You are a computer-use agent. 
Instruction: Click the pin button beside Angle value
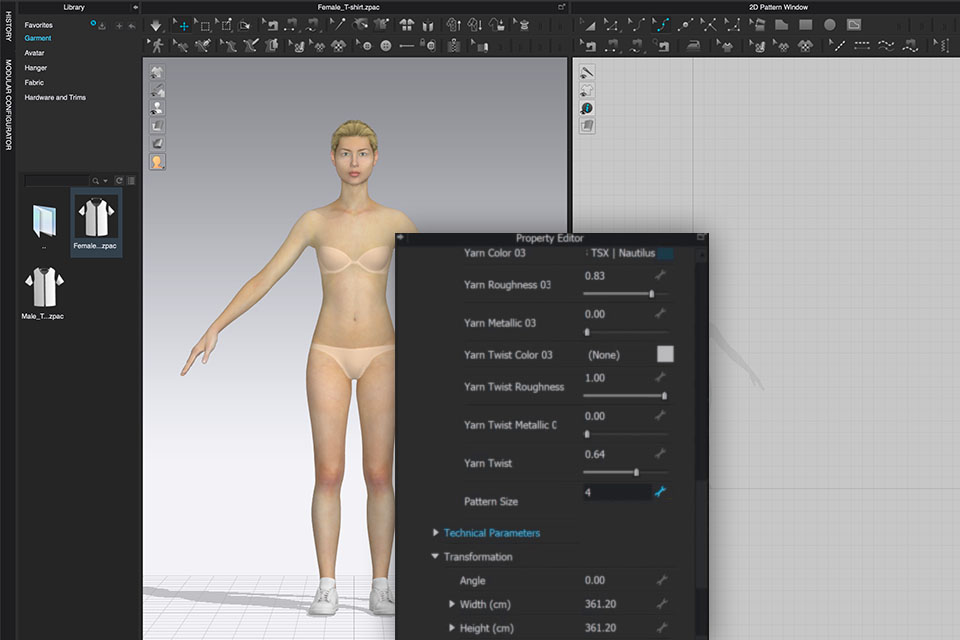[661, 580]
